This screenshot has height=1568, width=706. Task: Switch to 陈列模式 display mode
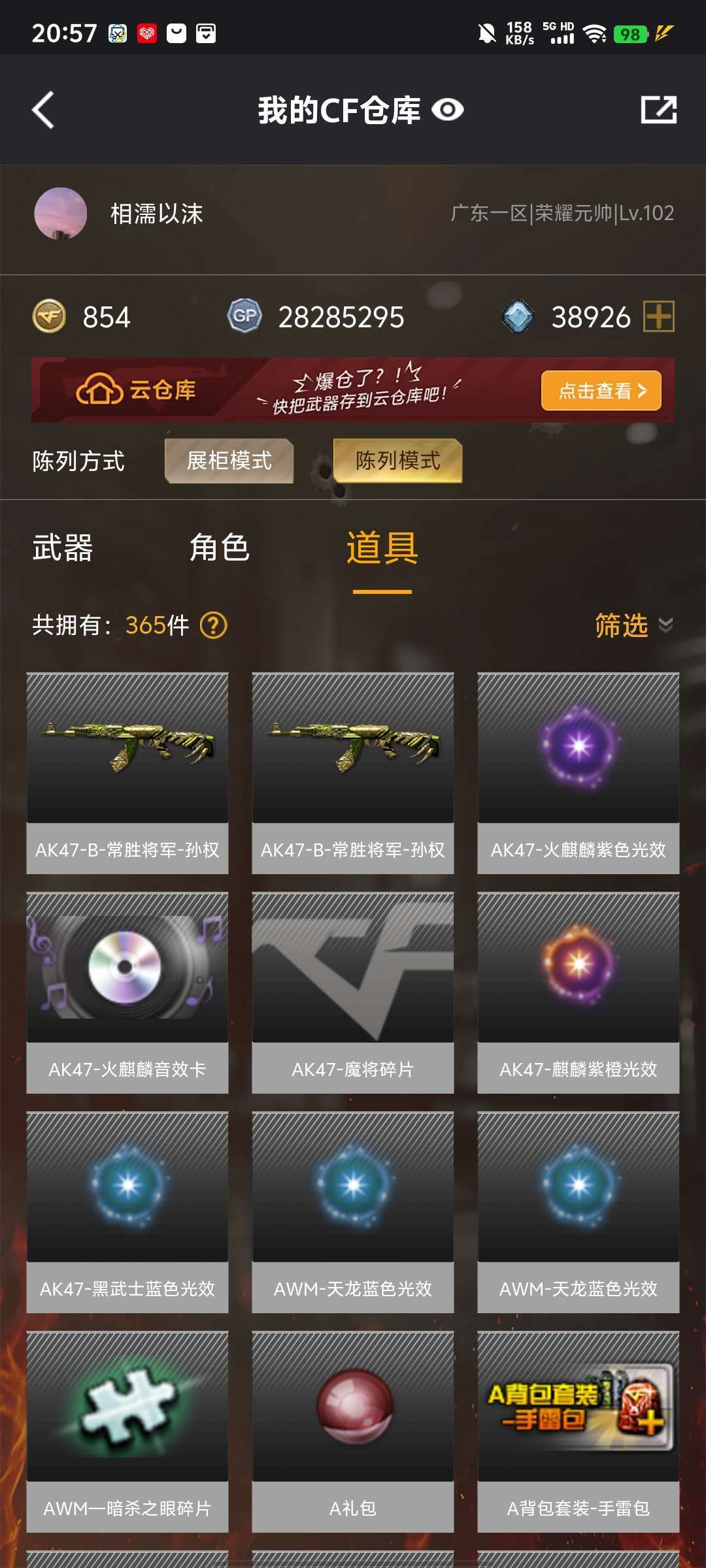pos(397,461)
